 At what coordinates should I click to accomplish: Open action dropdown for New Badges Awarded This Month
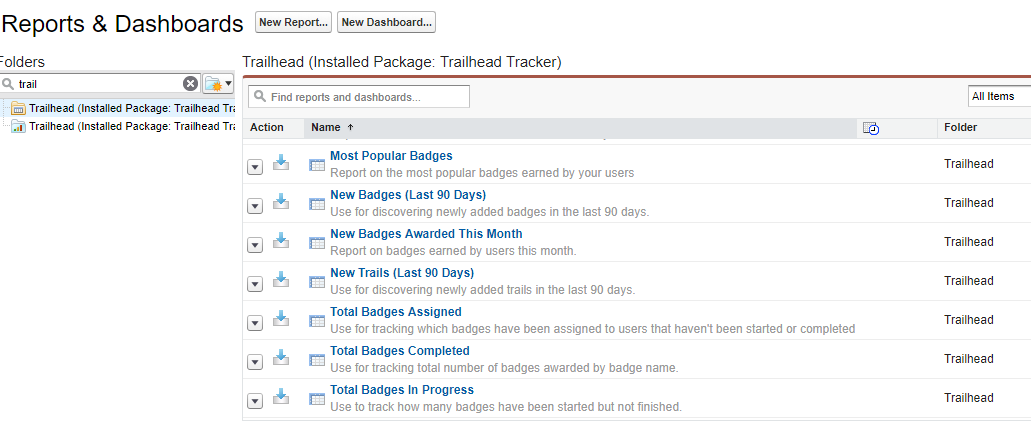click(x=255, y=245)
